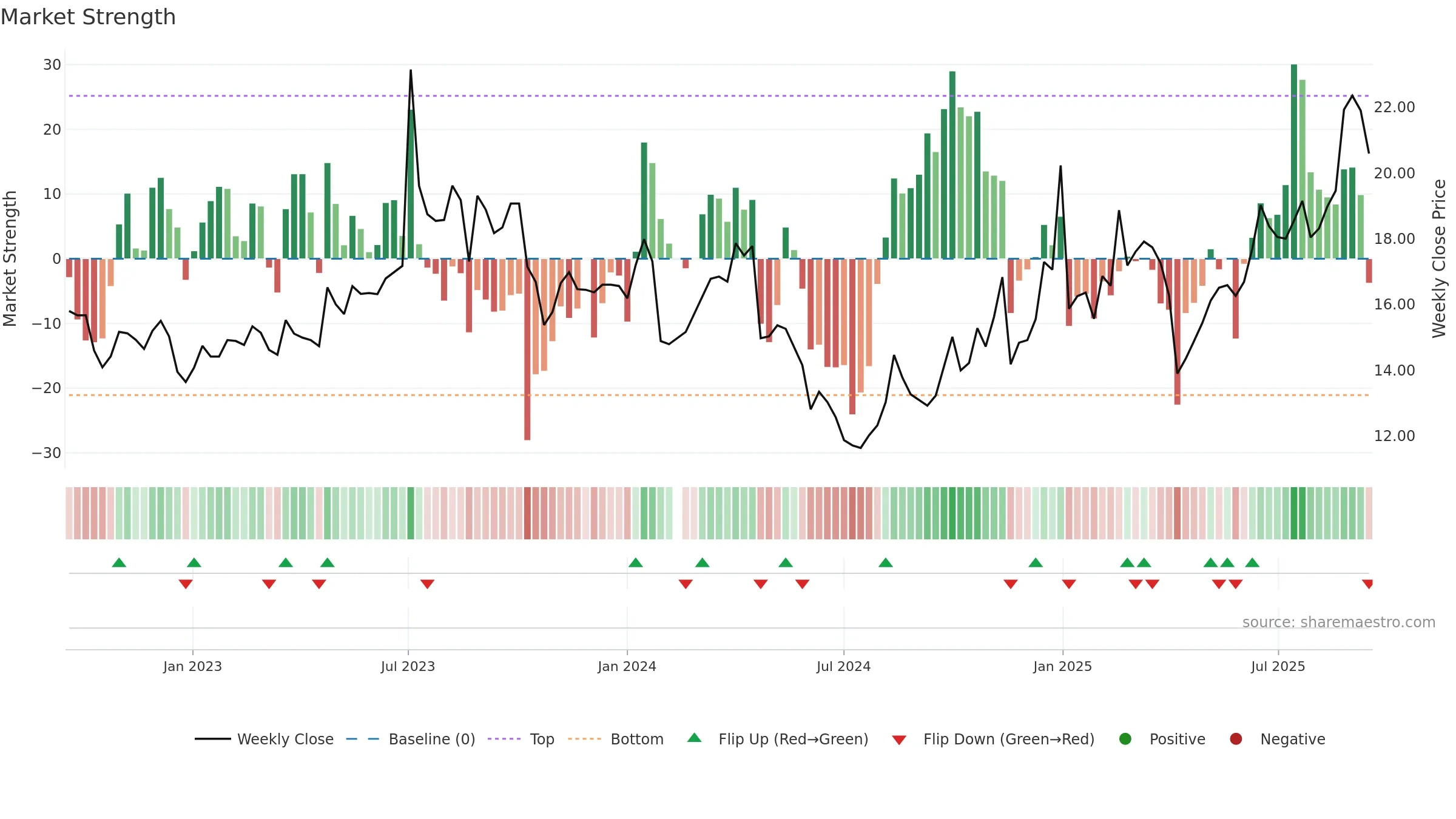The image size is (1456, 819).
Task: Click the Jan 2025 axis label
Action: [1062, 666]
